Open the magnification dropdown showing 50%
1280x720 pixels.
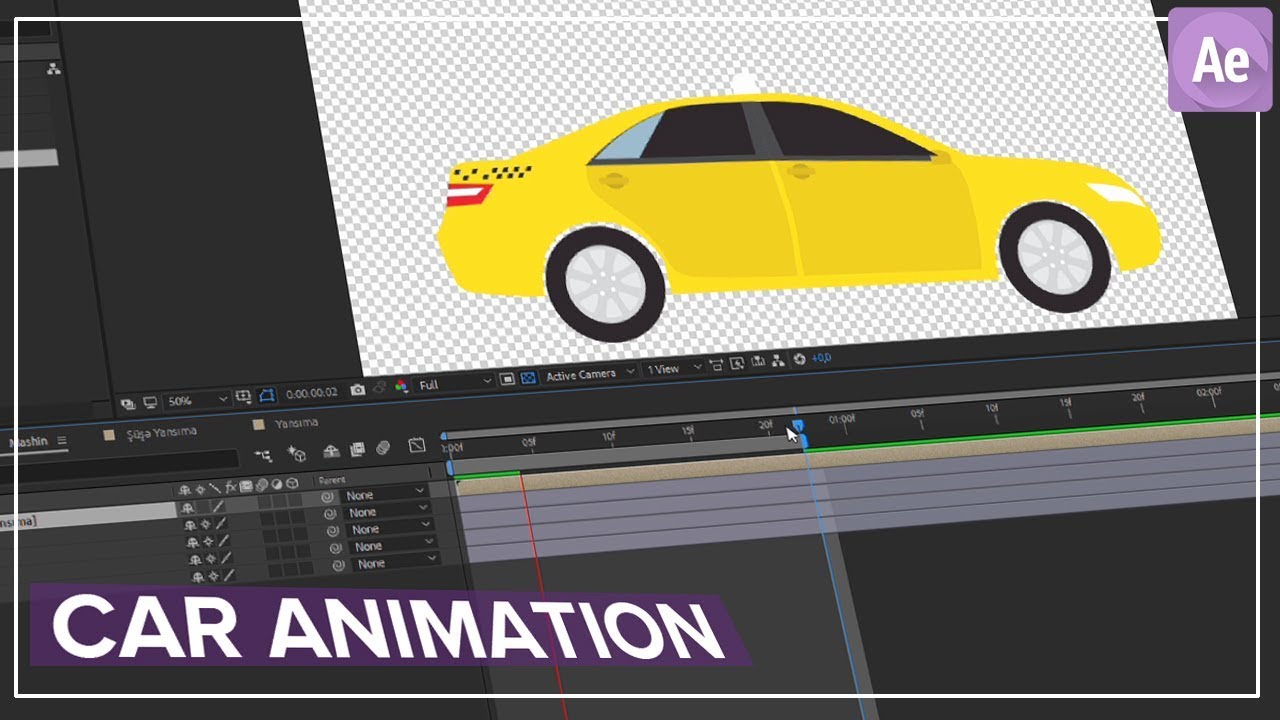click(198, 400)
